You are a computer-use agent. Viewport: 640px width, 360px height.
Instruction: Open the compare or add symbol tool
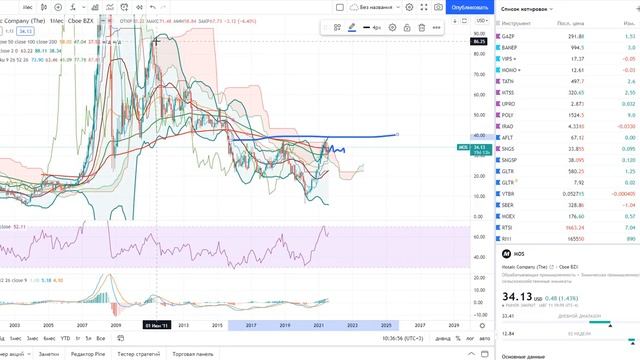pos(58,7)
